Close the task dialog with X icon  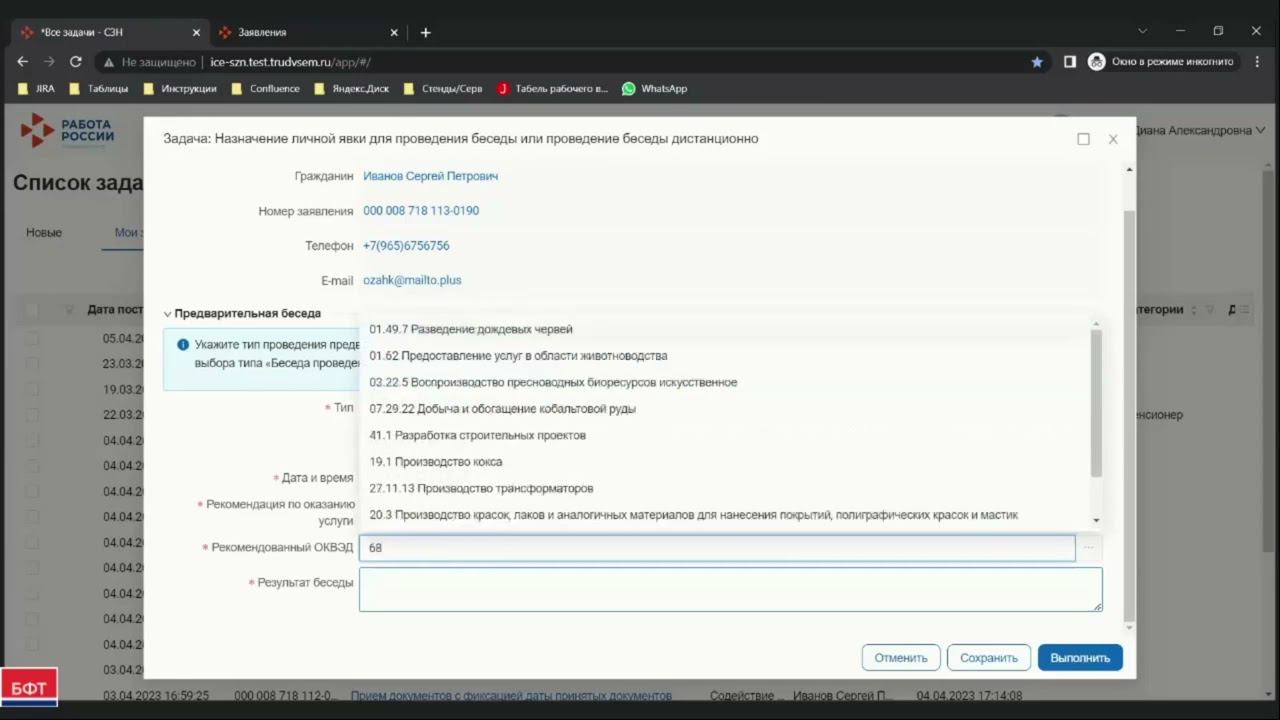1113,139
